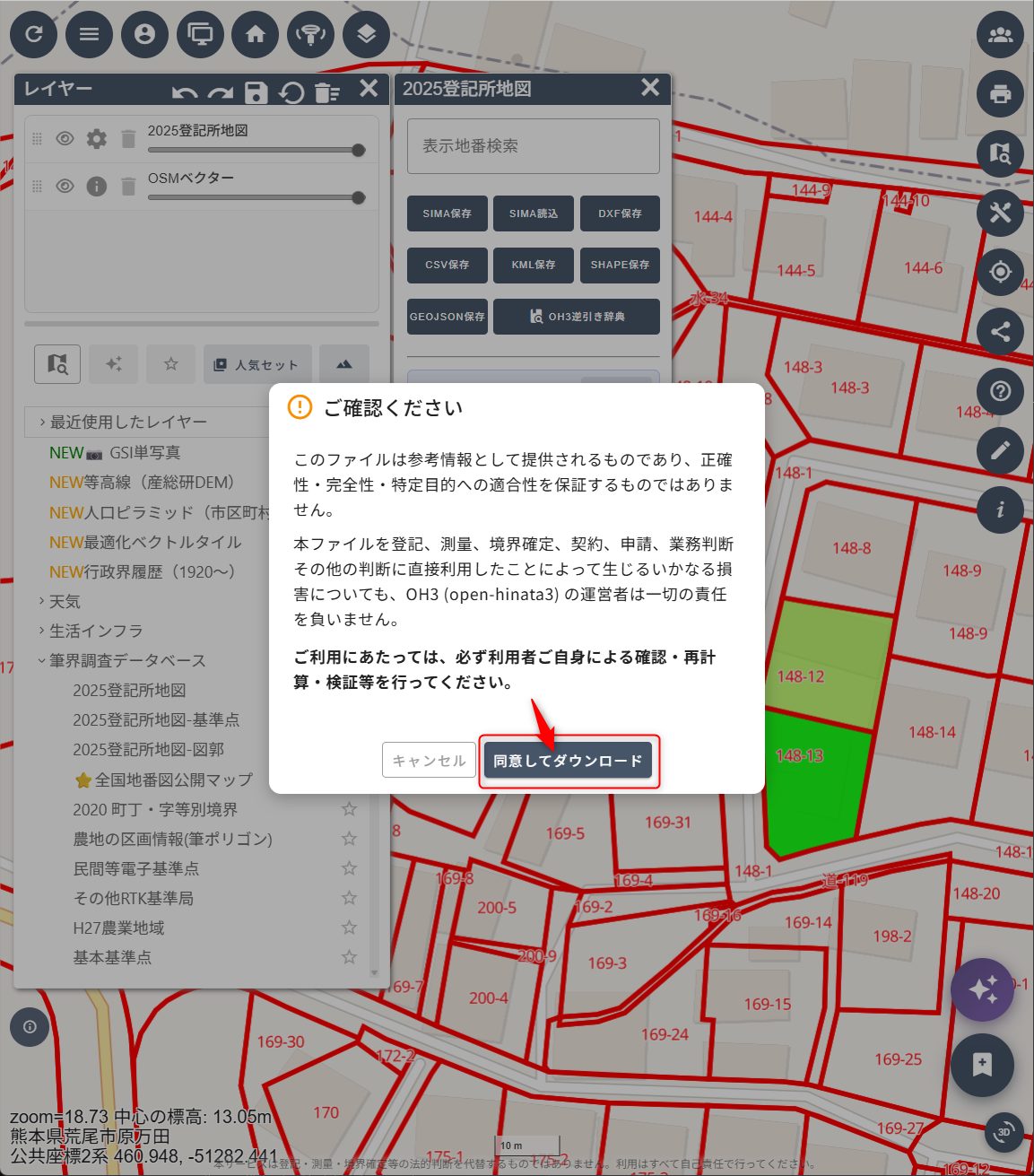Click 同意してダウンロード button

tap(568, 761)
